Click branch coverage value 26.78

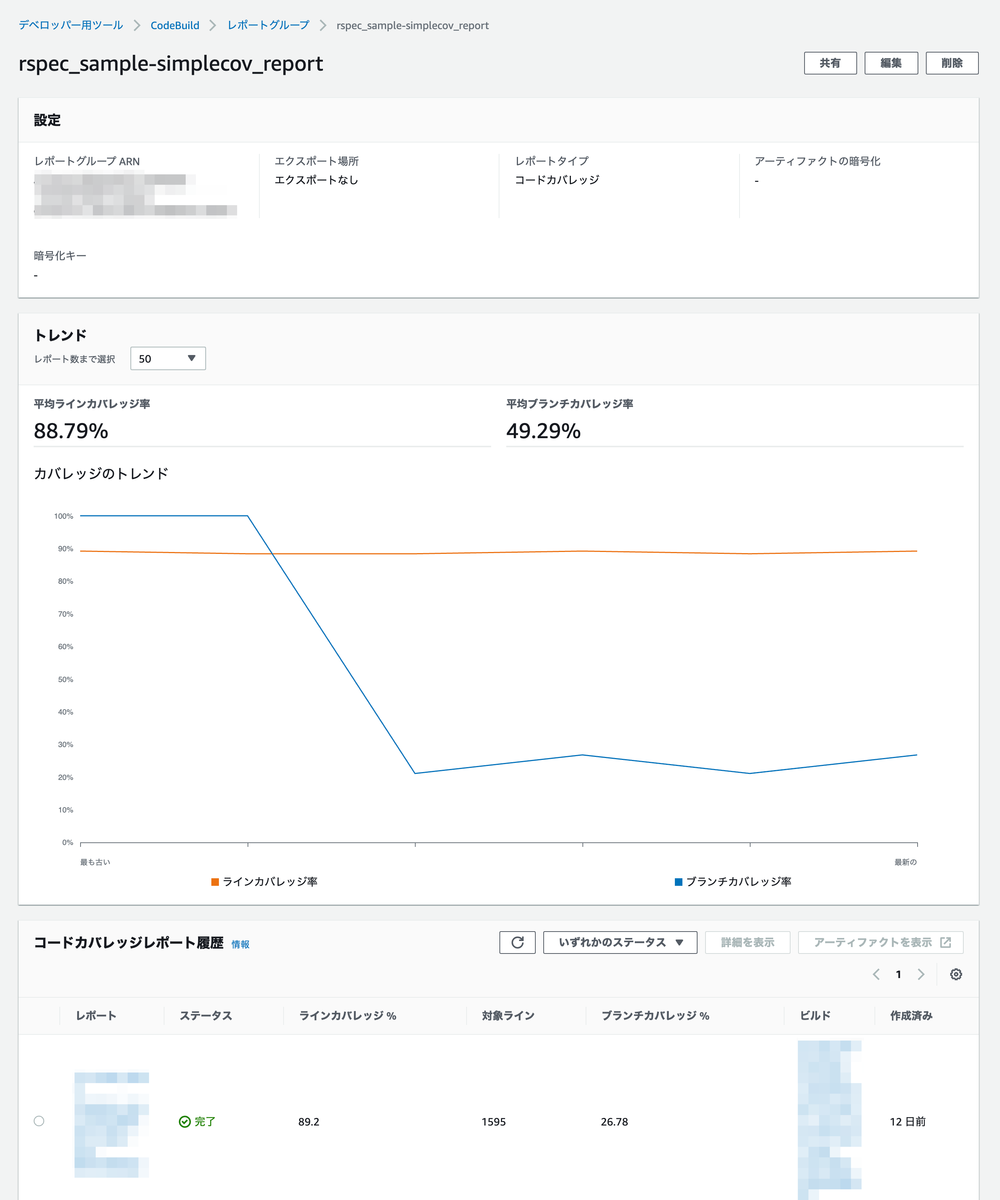coord(615,1122)
